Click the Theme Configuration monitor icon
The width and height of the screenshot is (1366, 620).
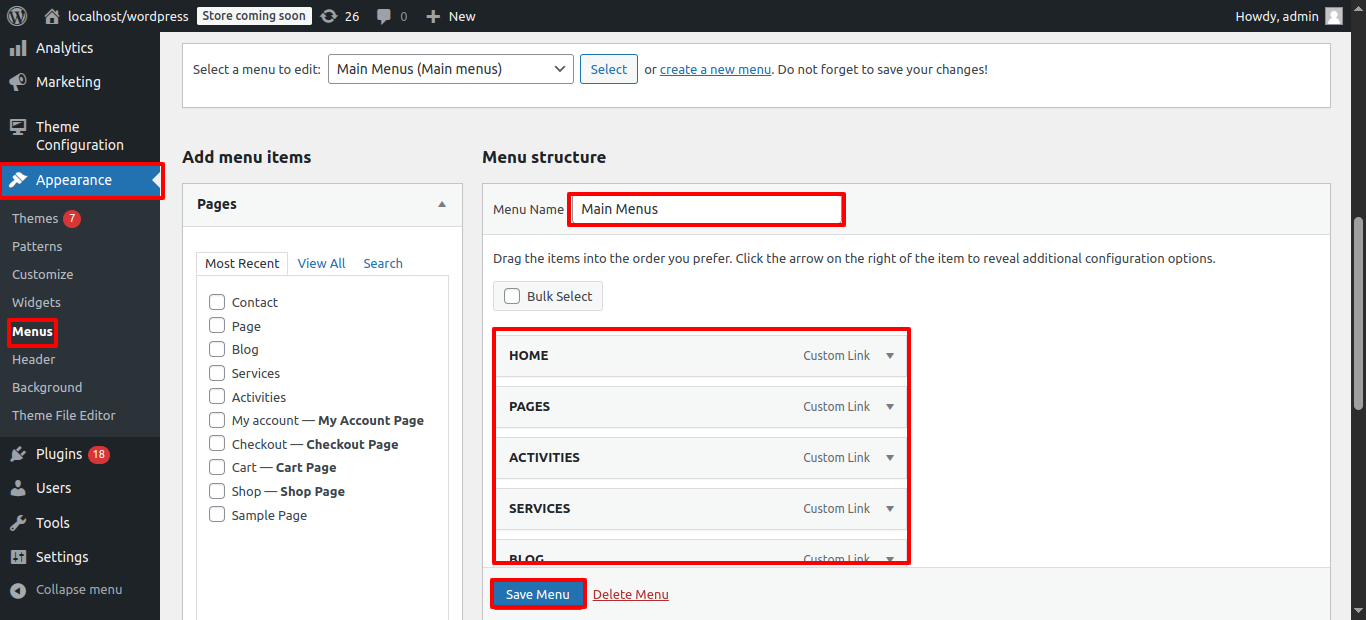click(18, 127)
